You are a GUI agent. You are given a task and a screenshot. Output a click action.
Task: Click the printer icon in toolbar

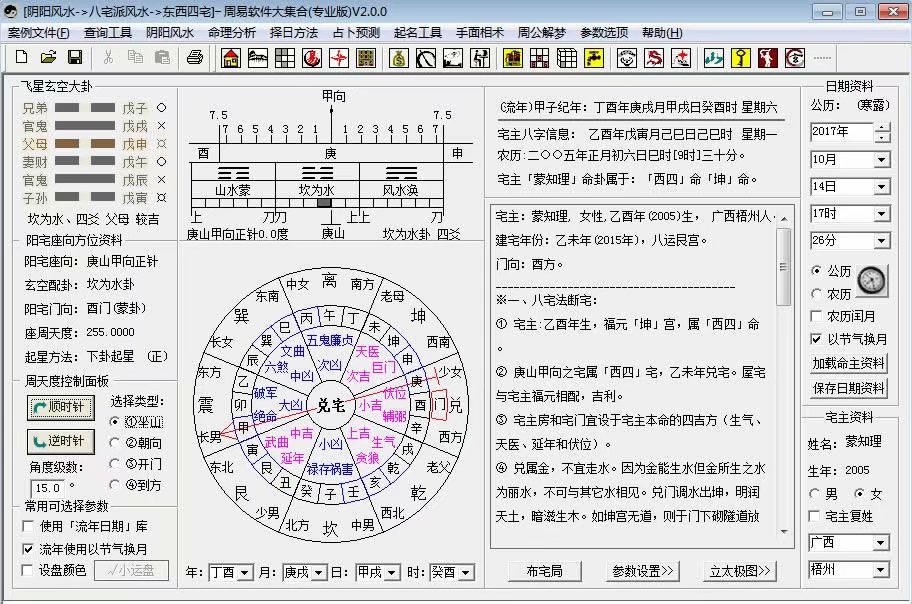click(196, 58)
